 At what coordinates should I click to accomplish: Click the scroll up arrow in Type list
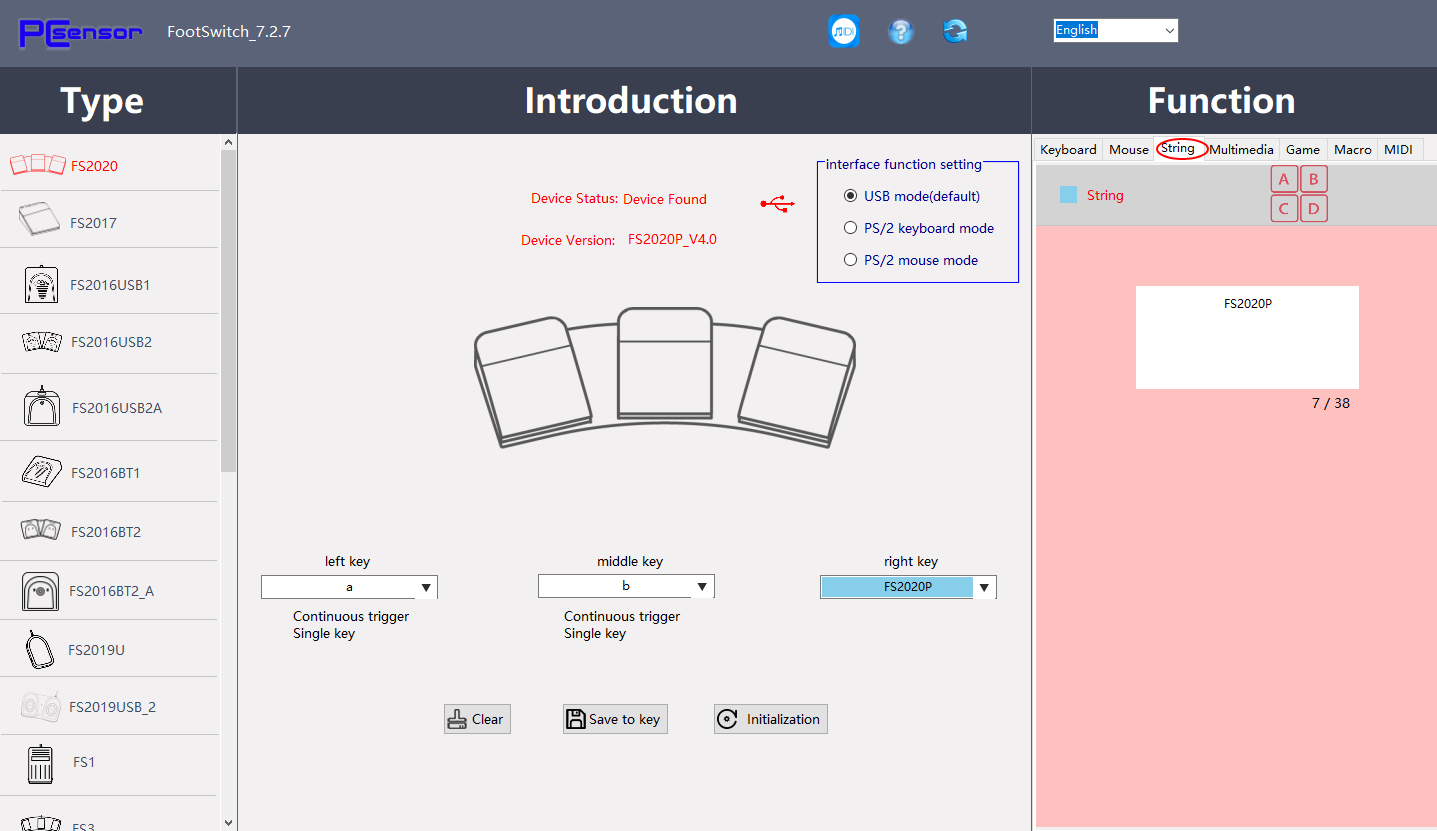(x=228, y=142)
